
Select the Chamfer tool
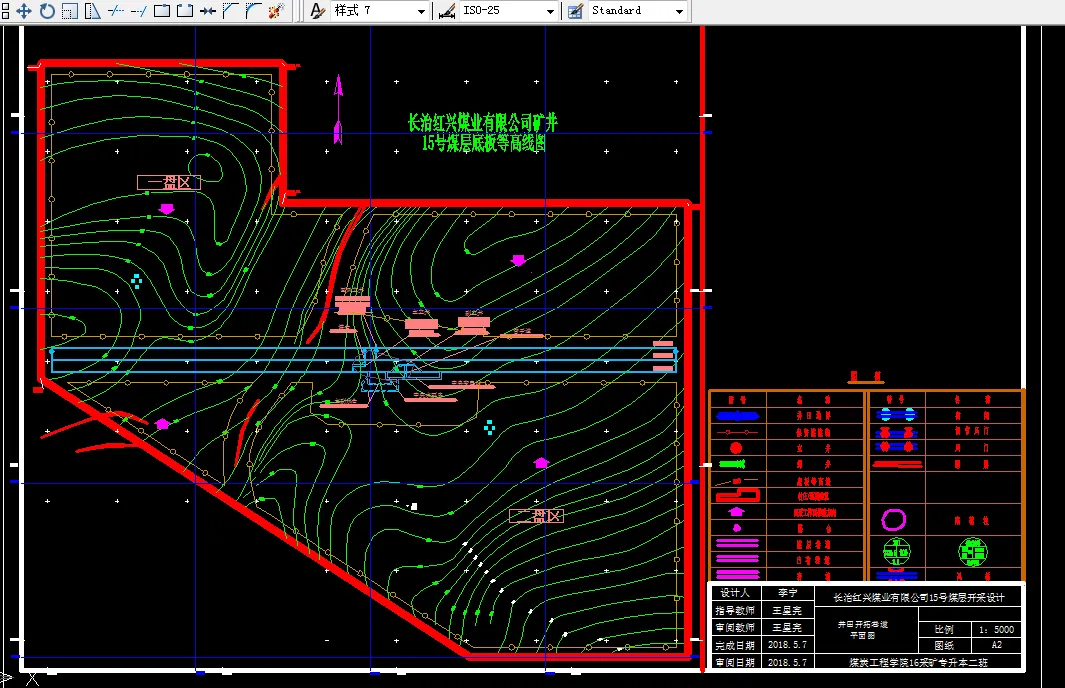coord(231,11)
